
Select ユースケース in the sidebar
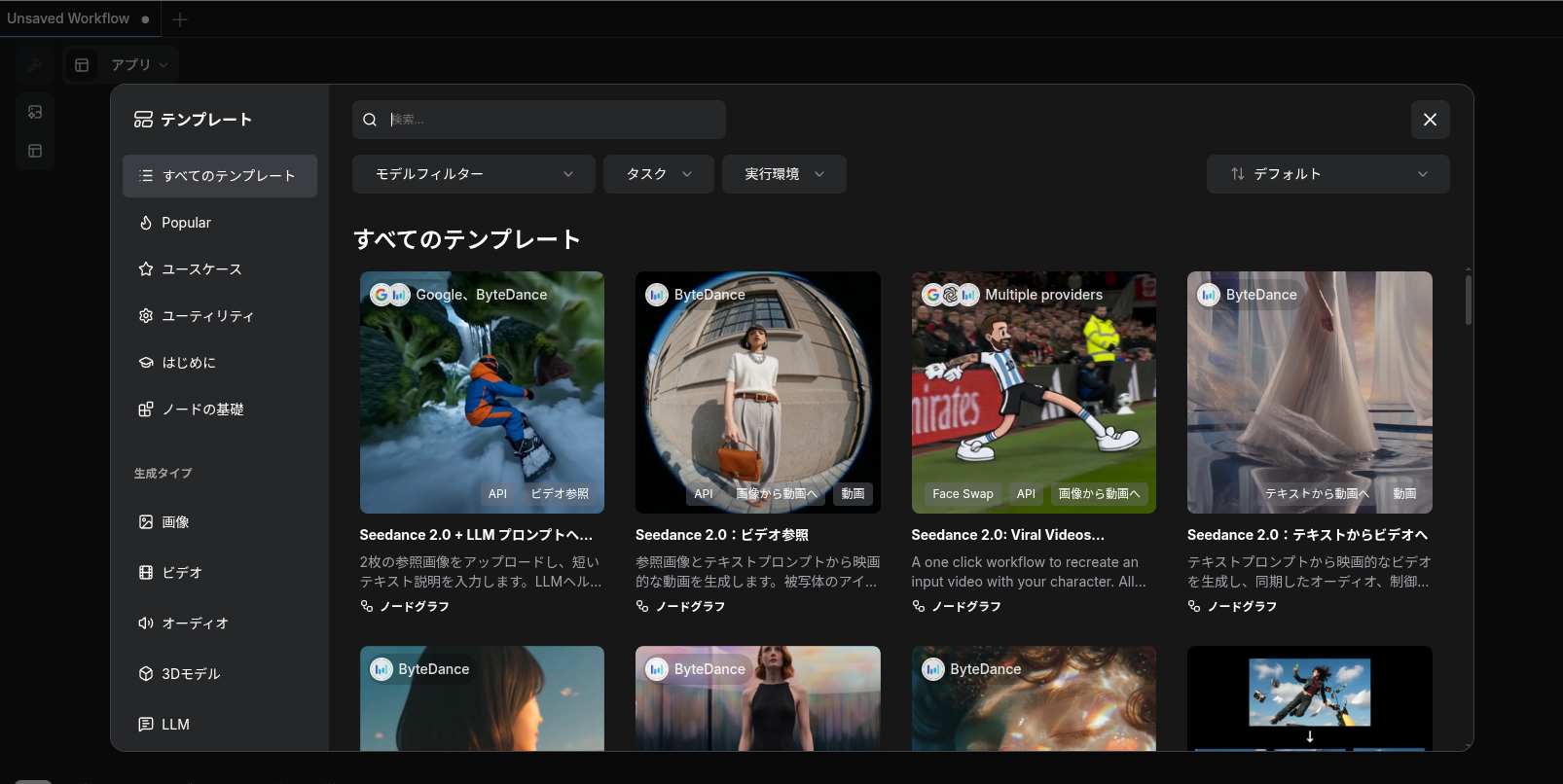[220, 269]
